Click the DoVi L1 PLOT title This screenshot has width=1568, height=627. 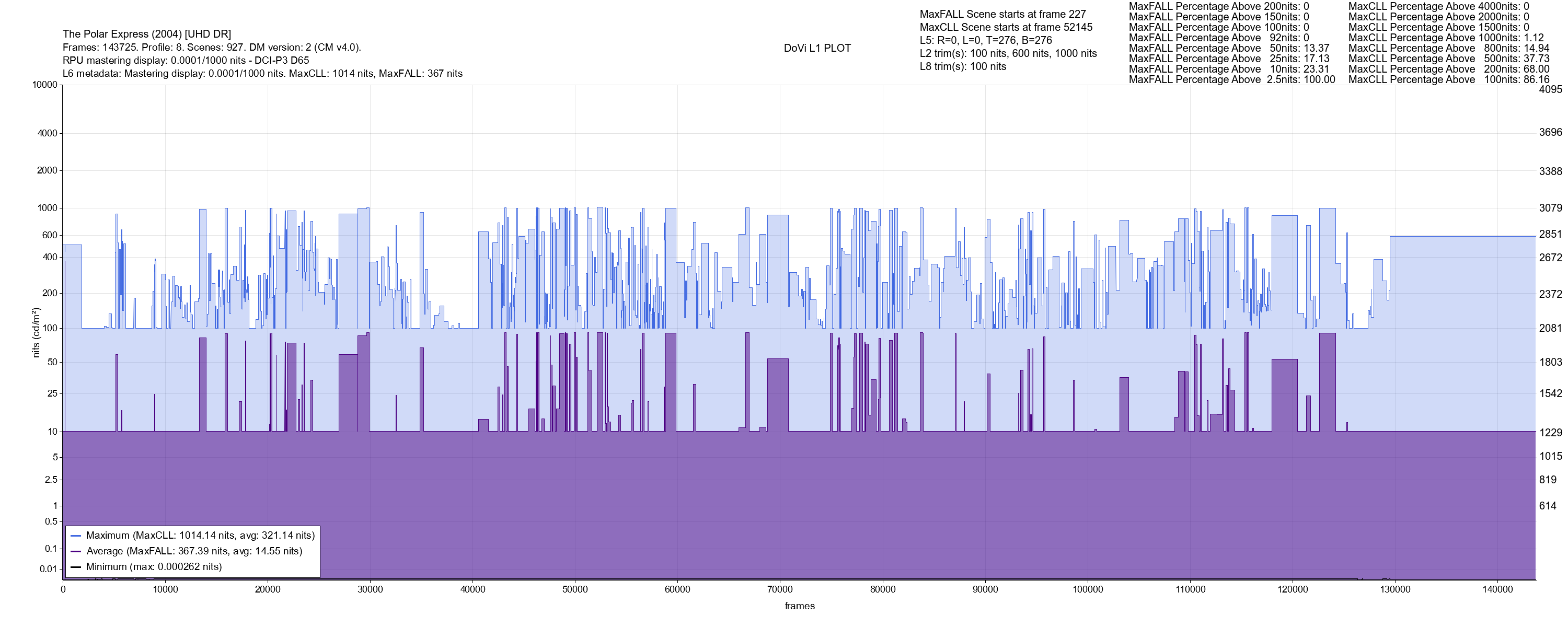(x=817, y=48)
